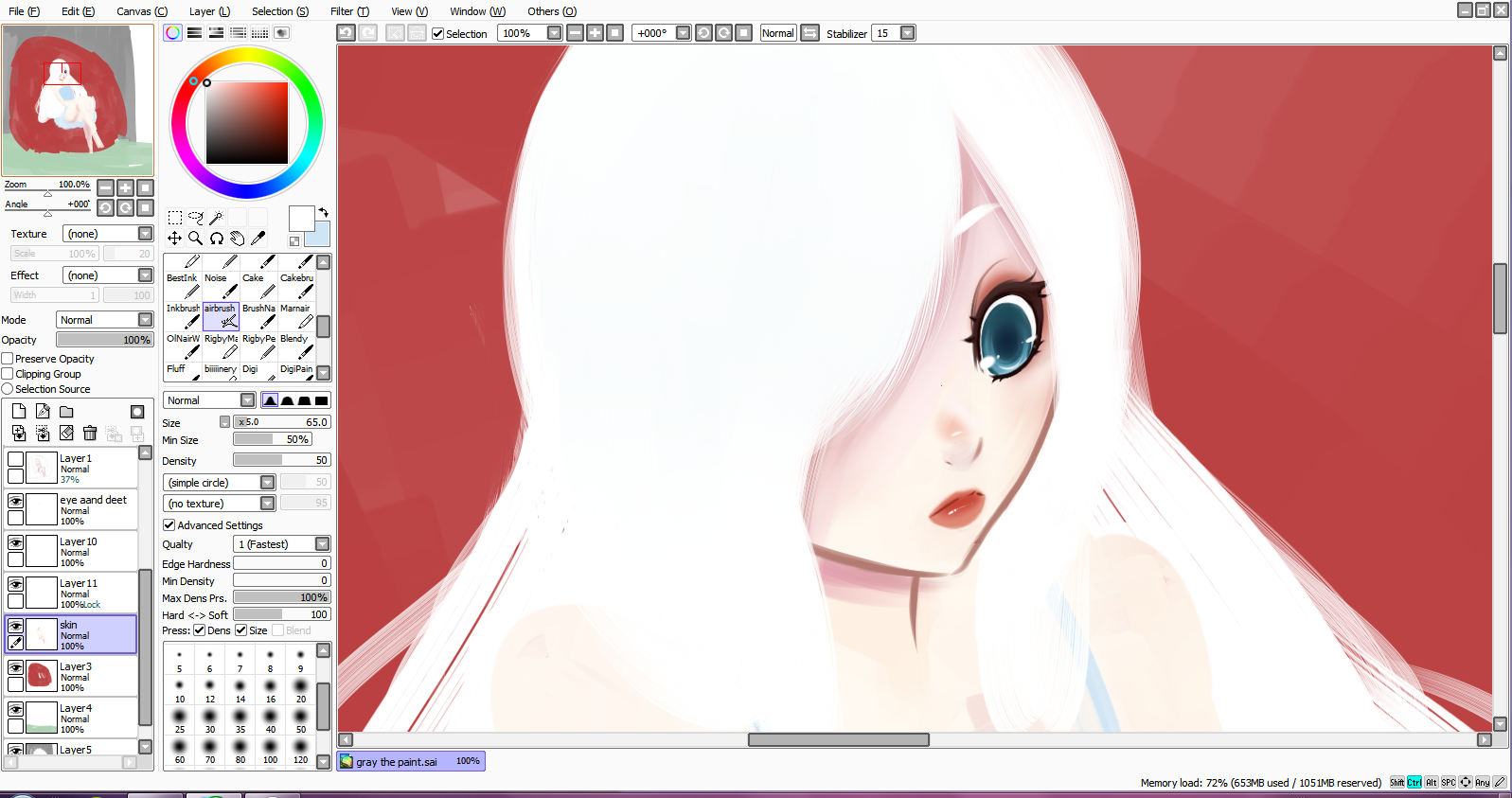The width and height of the screenshot is (1512, 798).
Task: Select the rectangular Selection tool
Action: pyautogui.click(x=175, y=218)
